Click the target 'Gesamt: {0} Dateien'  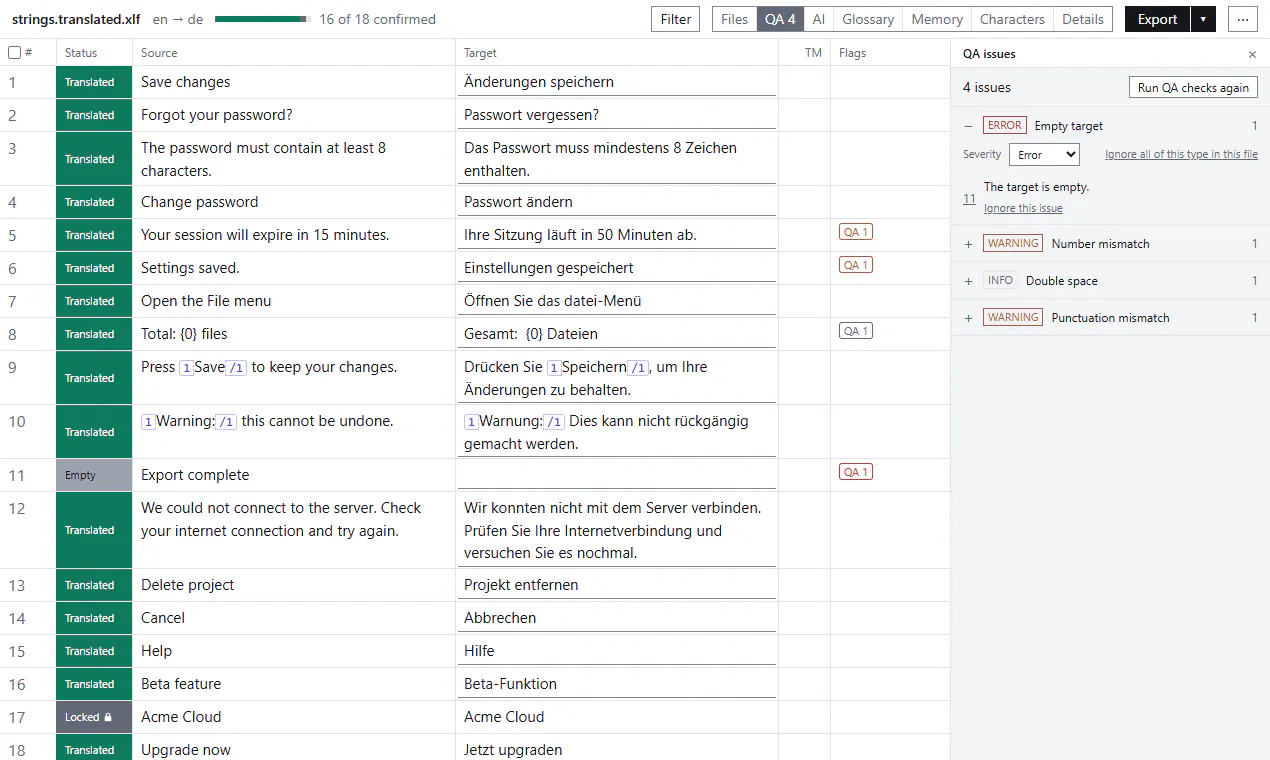click(617, 334)
